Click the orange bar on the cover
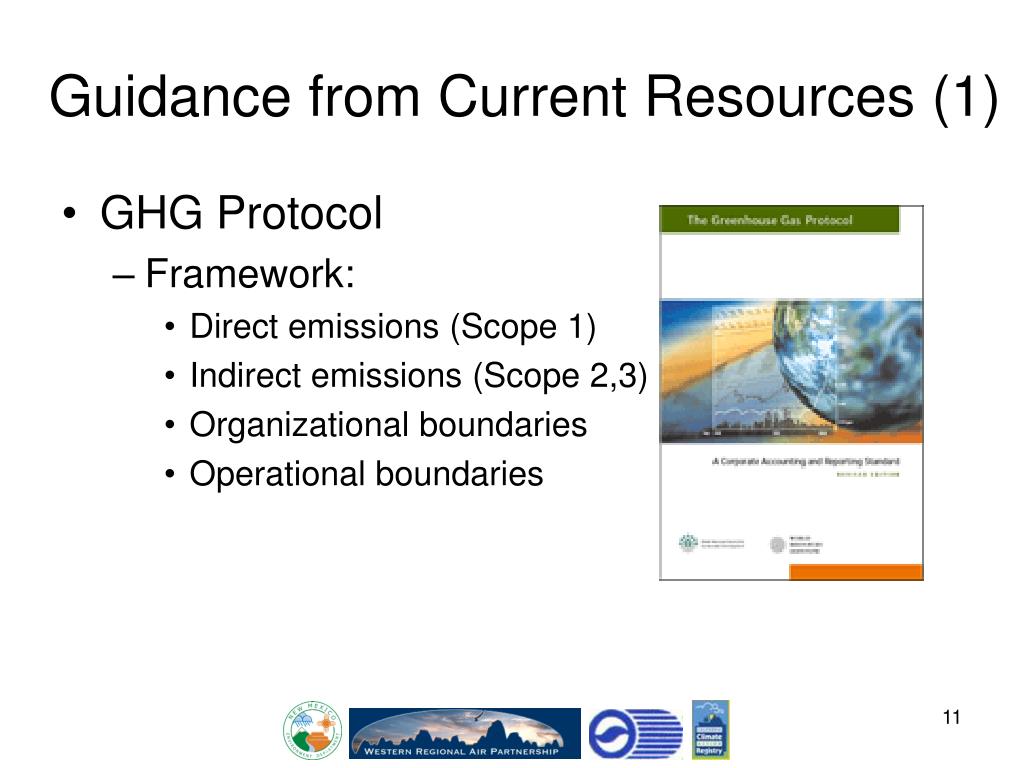 856,572
